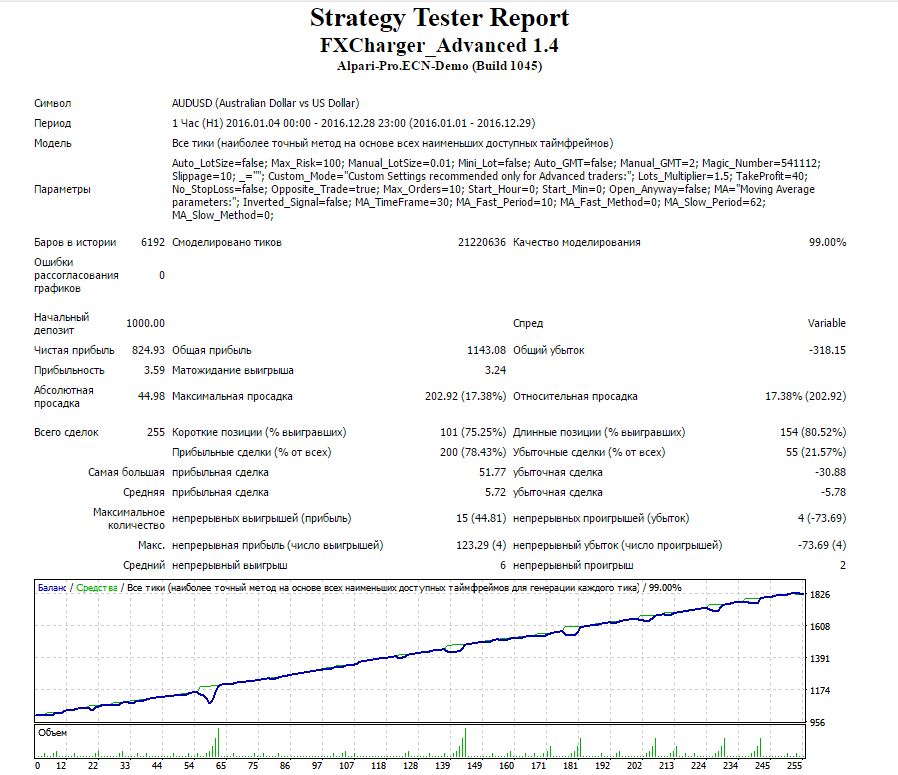Click the Баланс legend label on chart
898x775 pixels.
[x=52, y=588]
